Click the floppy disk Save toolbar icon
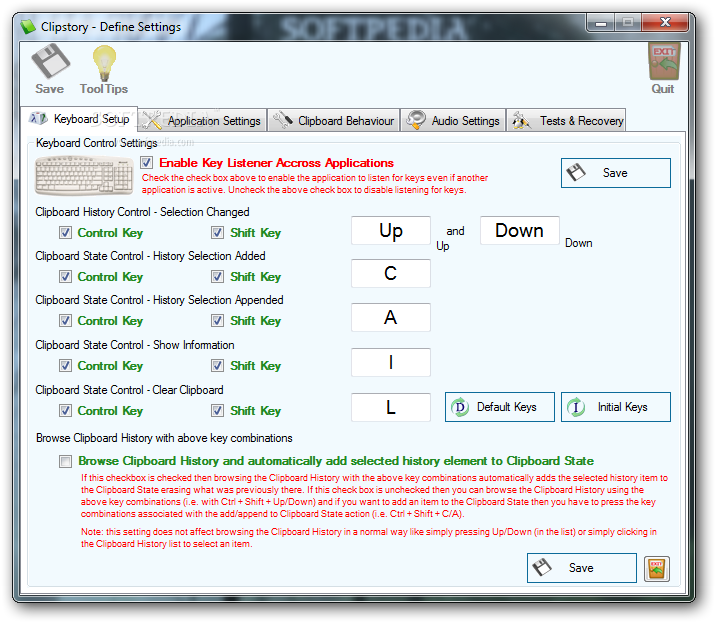 click(50, 62)
